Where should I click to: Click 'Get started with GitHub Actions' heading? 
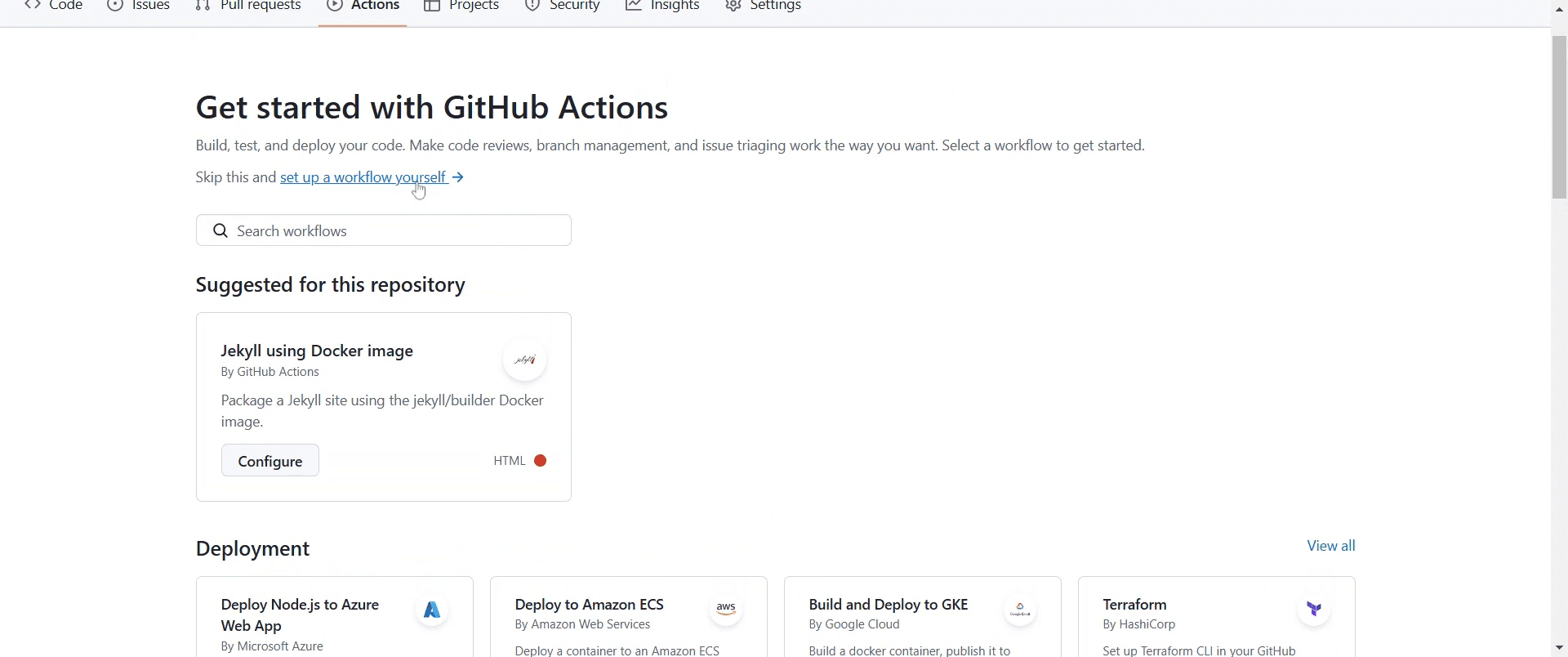(432, 107)
